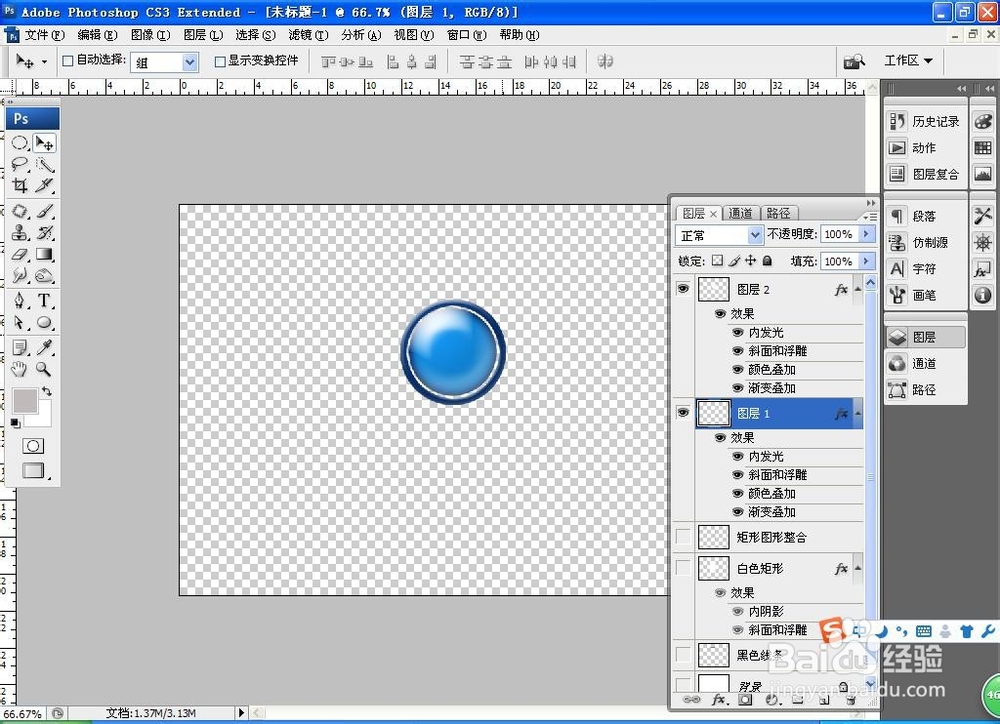This screenshot has width=1000, height=724.
Task: Open the 图层 menu in menu bar
Action: pos(203,34)
